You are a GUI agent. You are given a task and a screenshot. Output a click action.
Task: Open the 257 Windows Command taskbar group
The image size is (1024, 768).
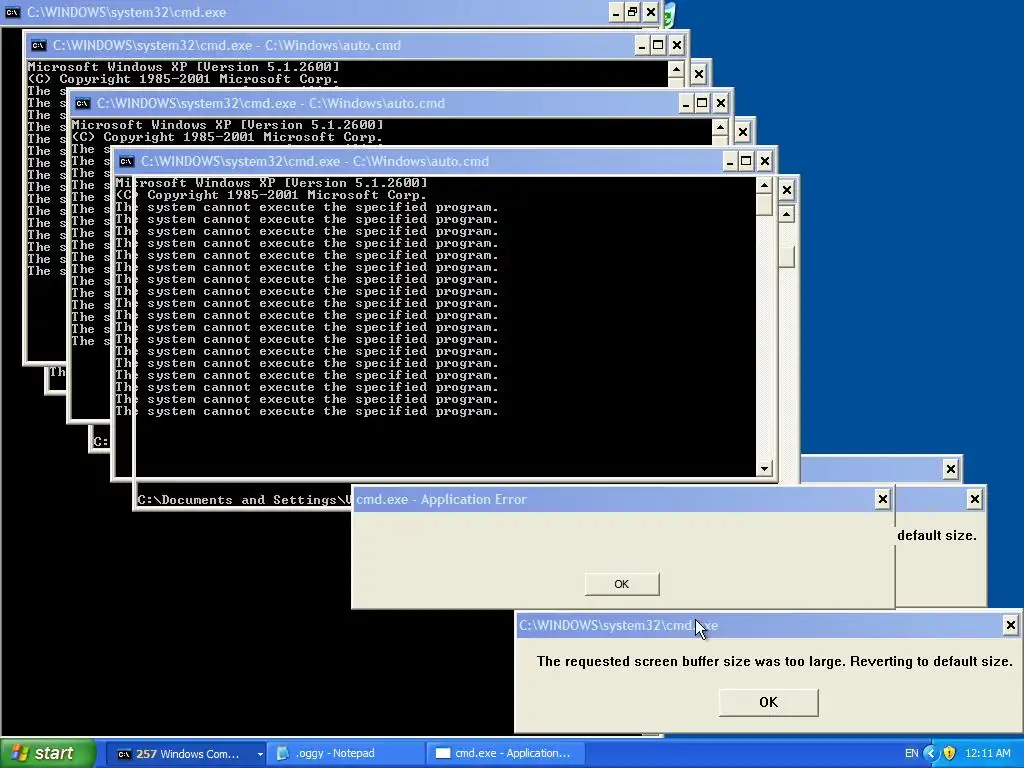[187, 754]
